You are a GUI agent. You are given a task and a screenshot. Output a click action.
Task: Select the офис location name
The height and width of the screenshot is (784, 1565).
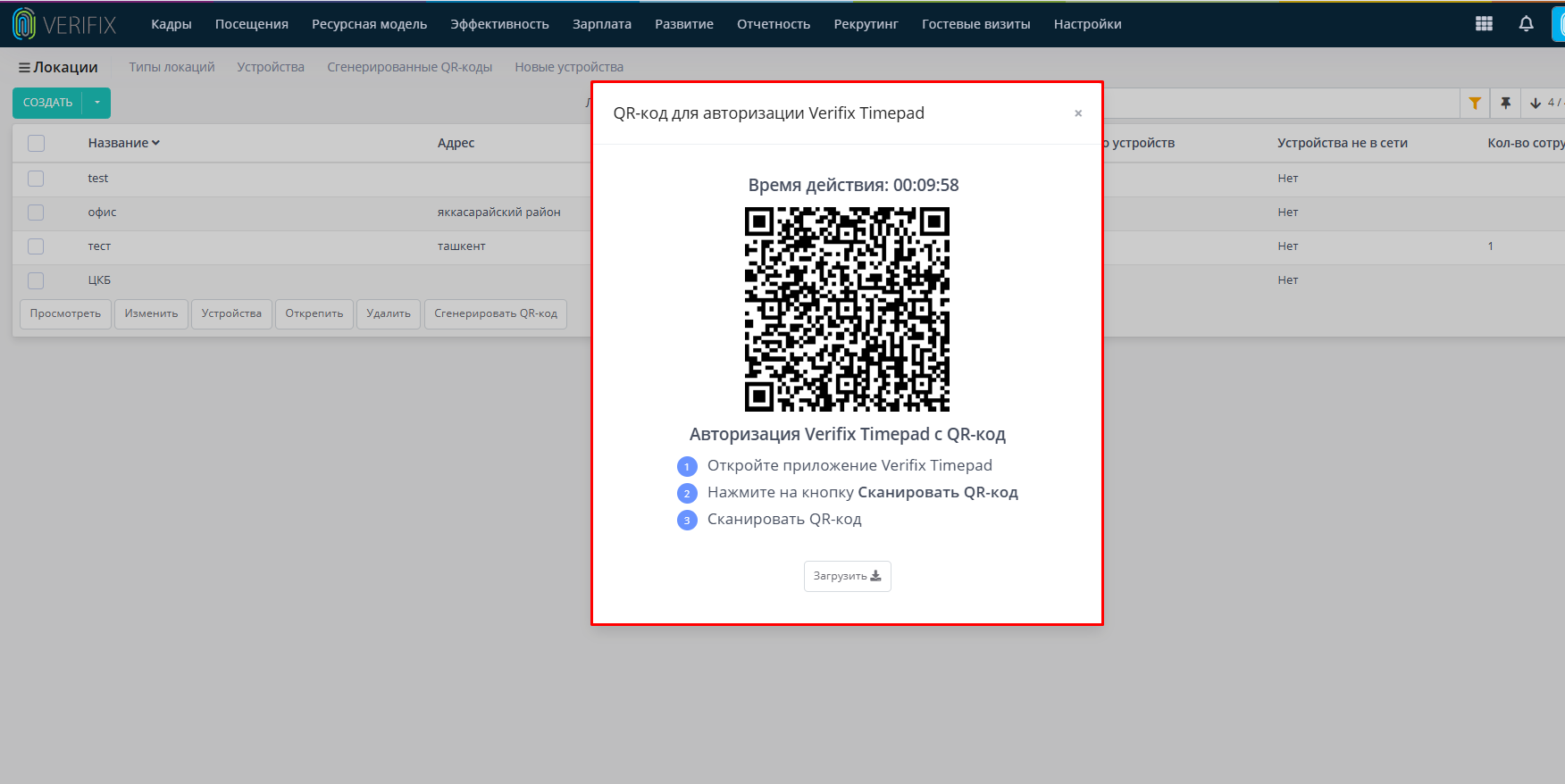[102, 213]
